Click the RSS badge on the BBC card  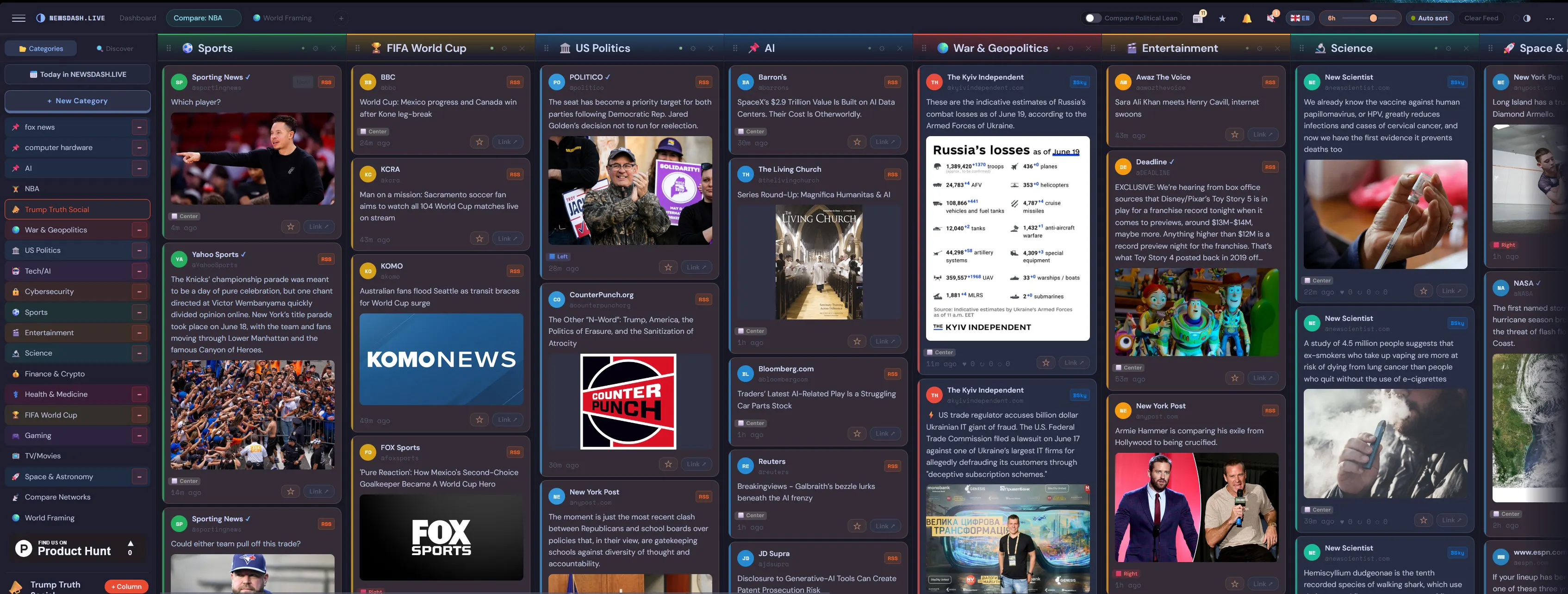pos(515,82)
